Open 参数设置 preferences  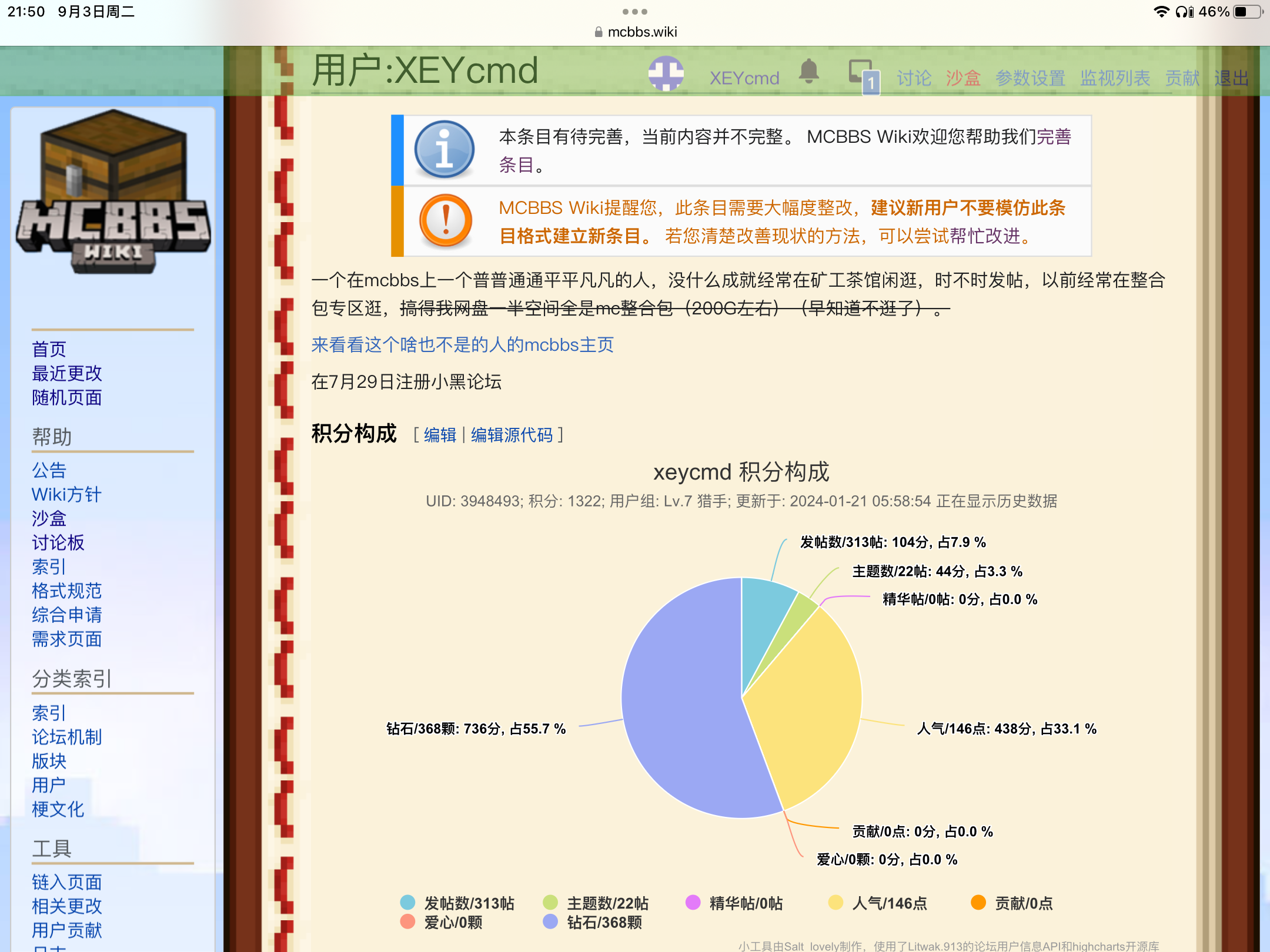tap(1030, 78)
